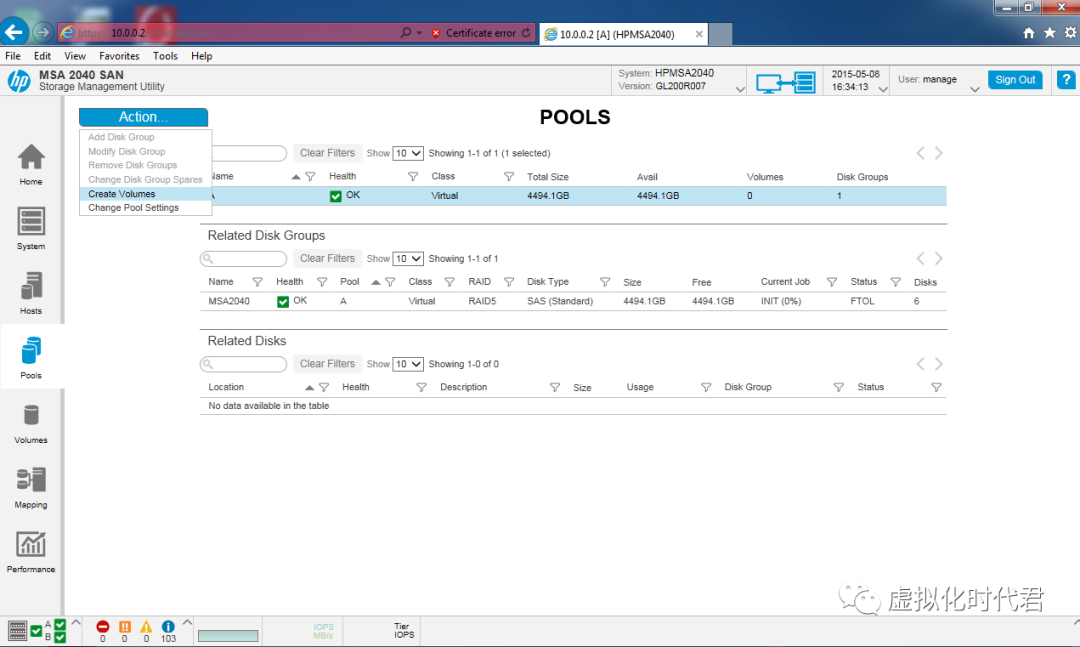Choose Create Volumes from Action menu
Image resolution: width=1080 pixels, height=647 pixels.
tap(145, 194)
